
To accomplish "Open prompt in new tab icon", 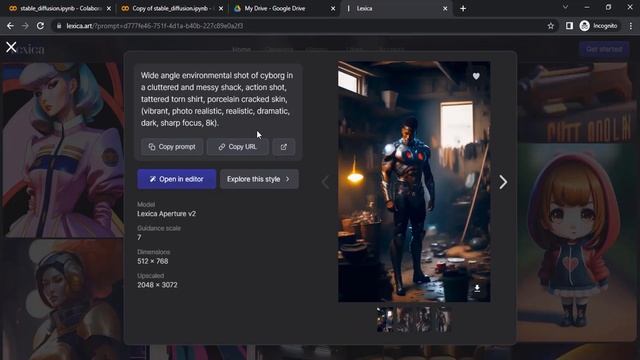I will pyautogui.click(x=284, y=147).
